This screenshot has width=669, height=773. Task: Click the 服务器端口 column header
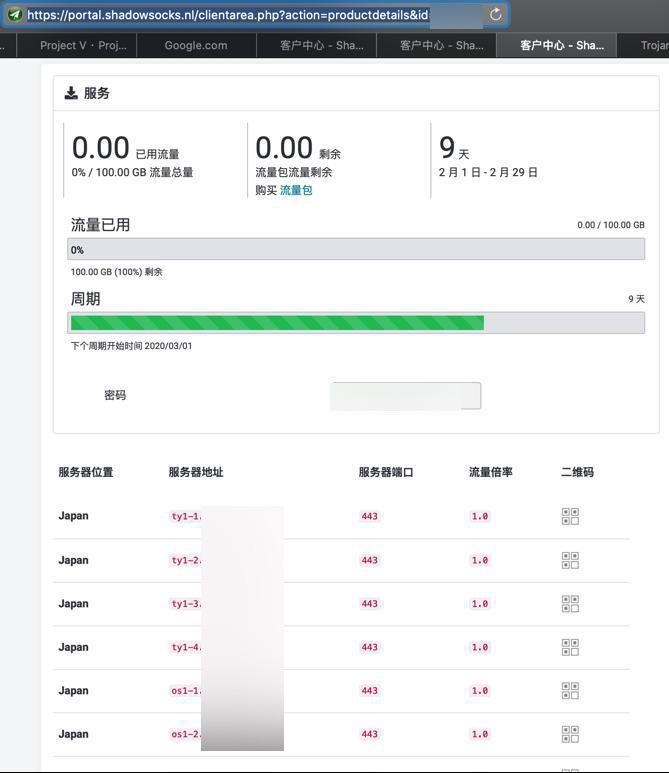pyautogui.click(x=386, y=472)
